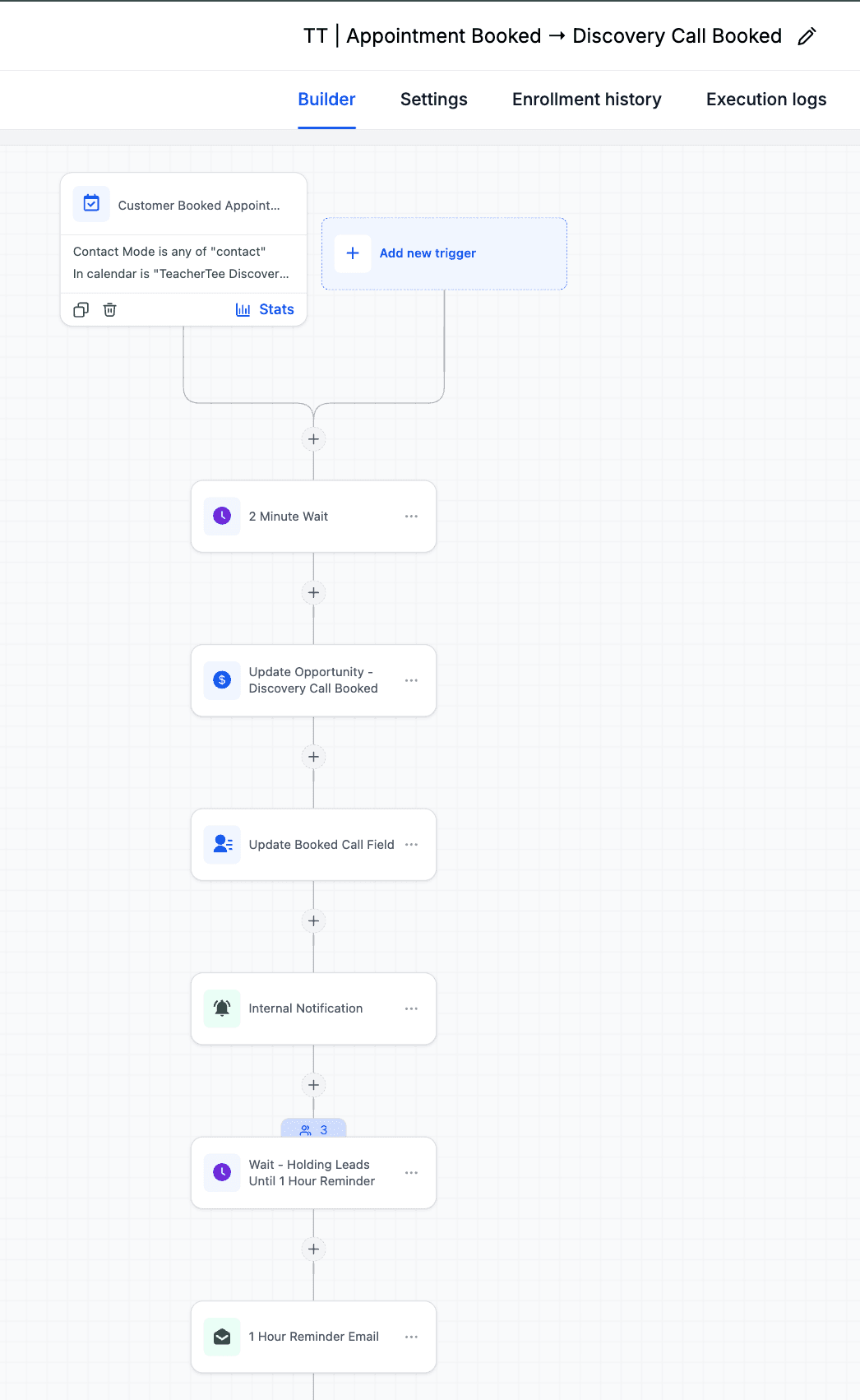Open the Execution logs tab

tap(766, 100)
